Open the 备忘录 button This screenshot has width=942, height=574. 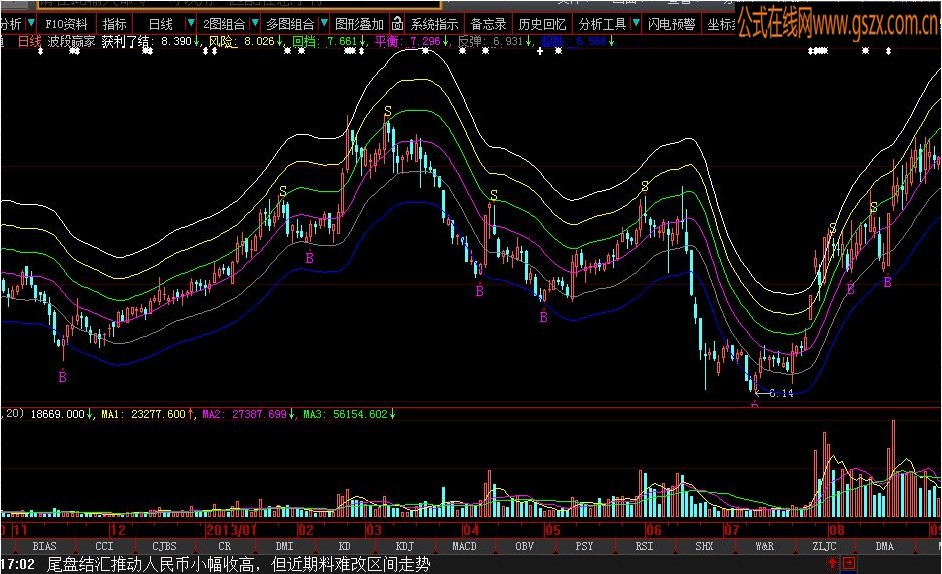pos(488,24)
